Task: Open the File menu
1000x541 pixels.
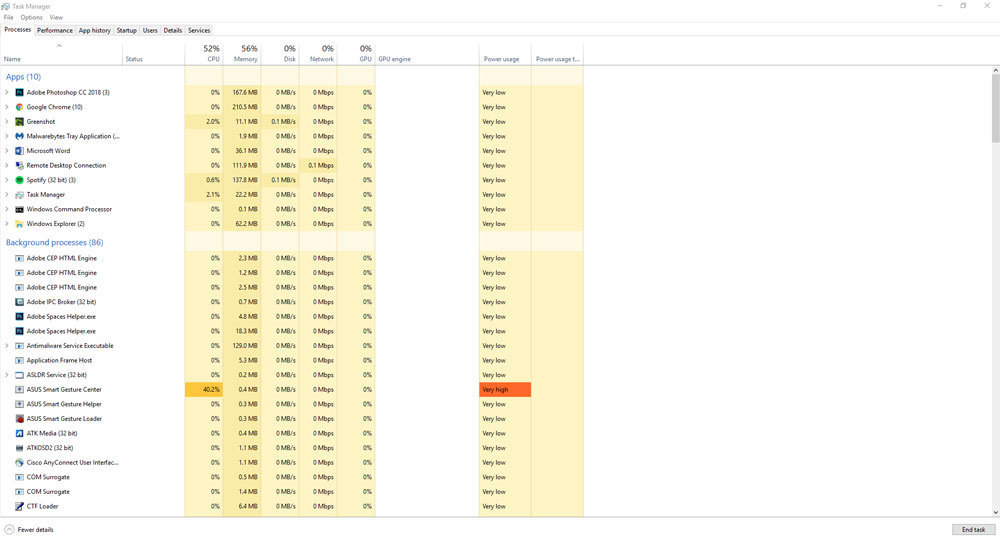Action: click(x=8, y=18)
